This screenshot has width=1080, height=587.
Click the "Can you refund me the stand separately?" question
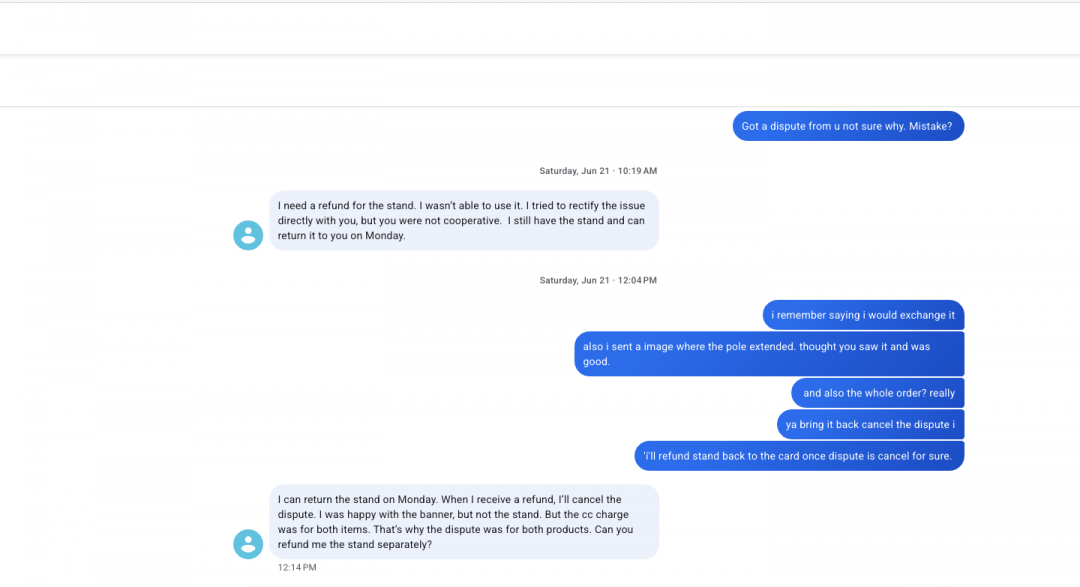click(x=456, y=537)
